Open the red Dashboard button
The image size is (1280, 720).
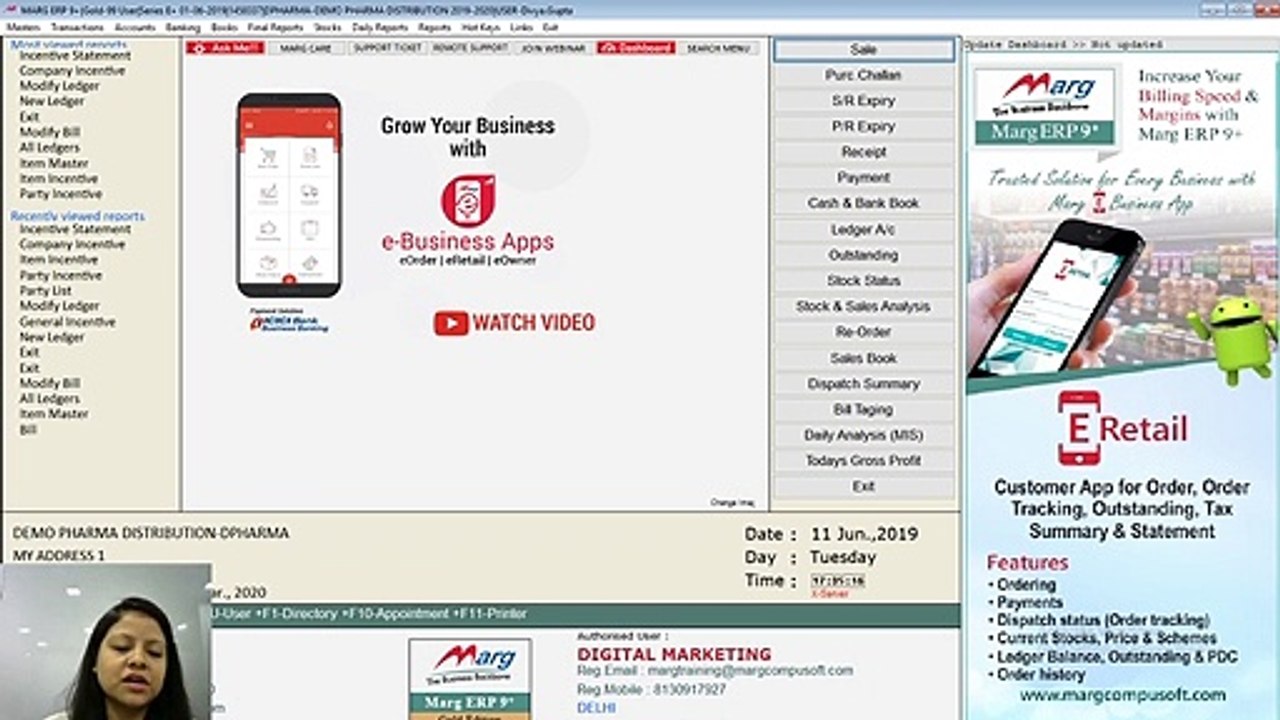point(636,48)
